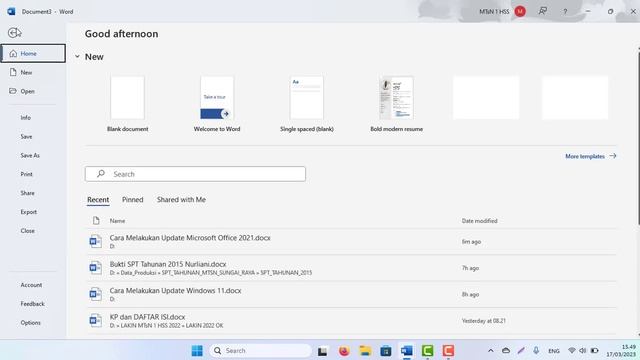The height and width of the screenshot is (360, 640).
Task: Sort by Date modified column header
Action: (x=480, y=221)
